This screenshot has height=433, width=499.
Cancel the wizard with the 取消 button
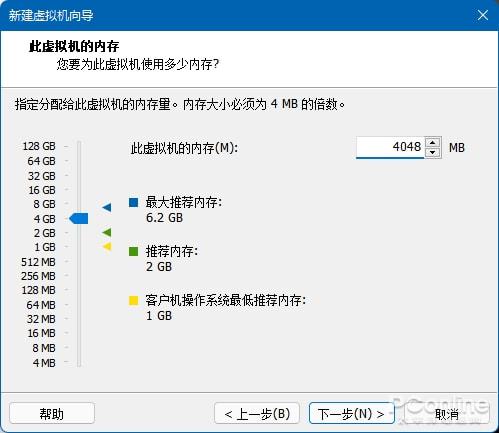tap(447, 414)
